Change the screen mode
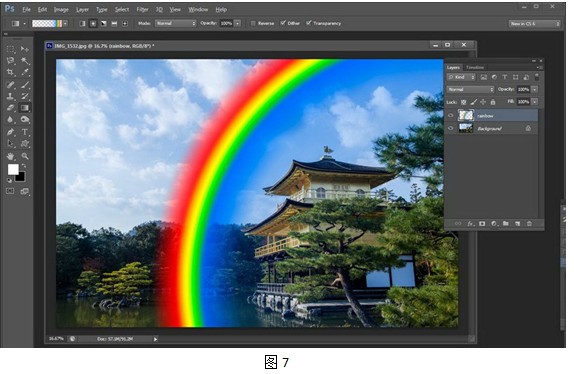Viewport: 574px width, 374px height. [25, 191]
